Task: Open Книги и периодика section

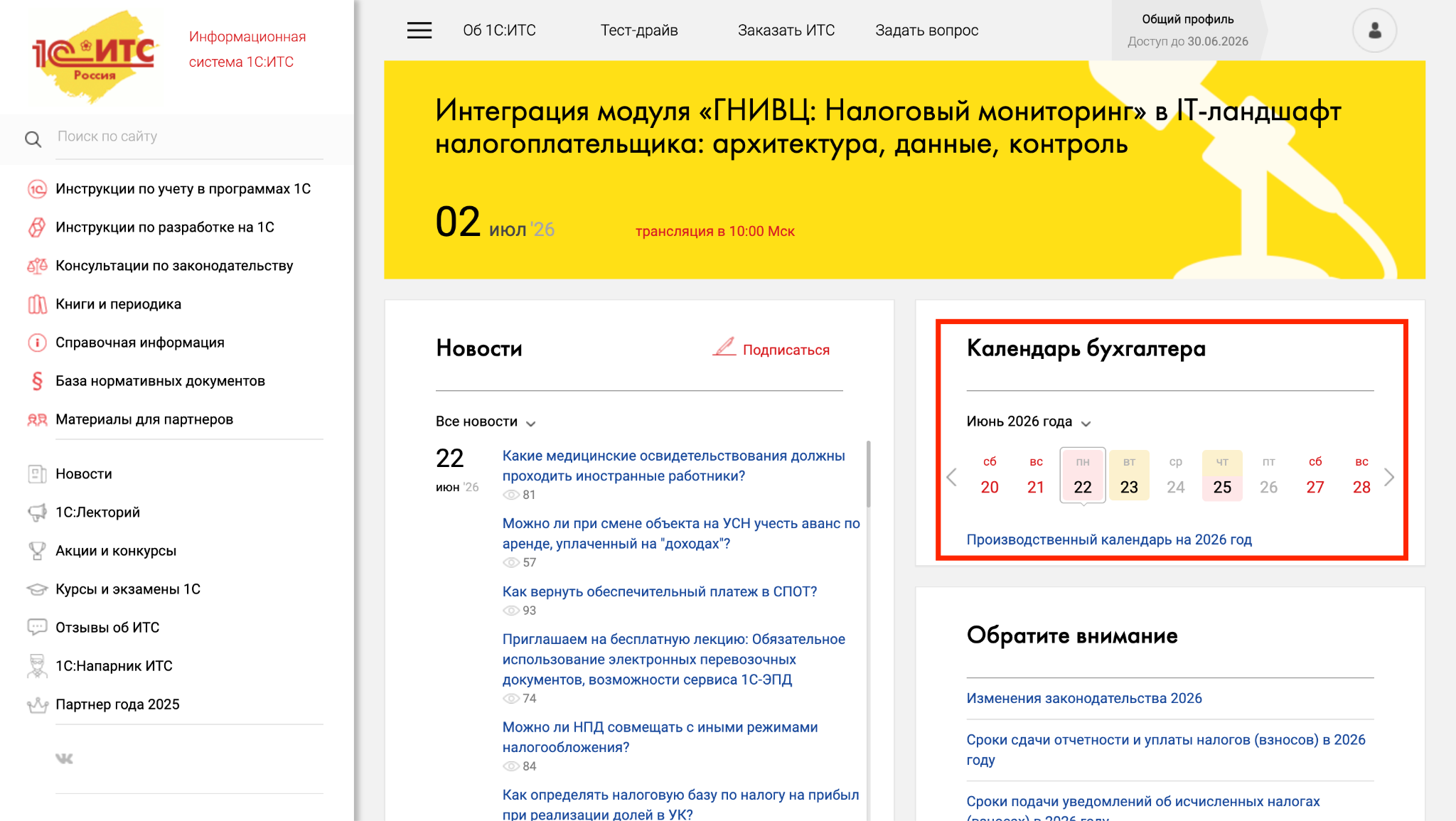Action: click(119, 304)
